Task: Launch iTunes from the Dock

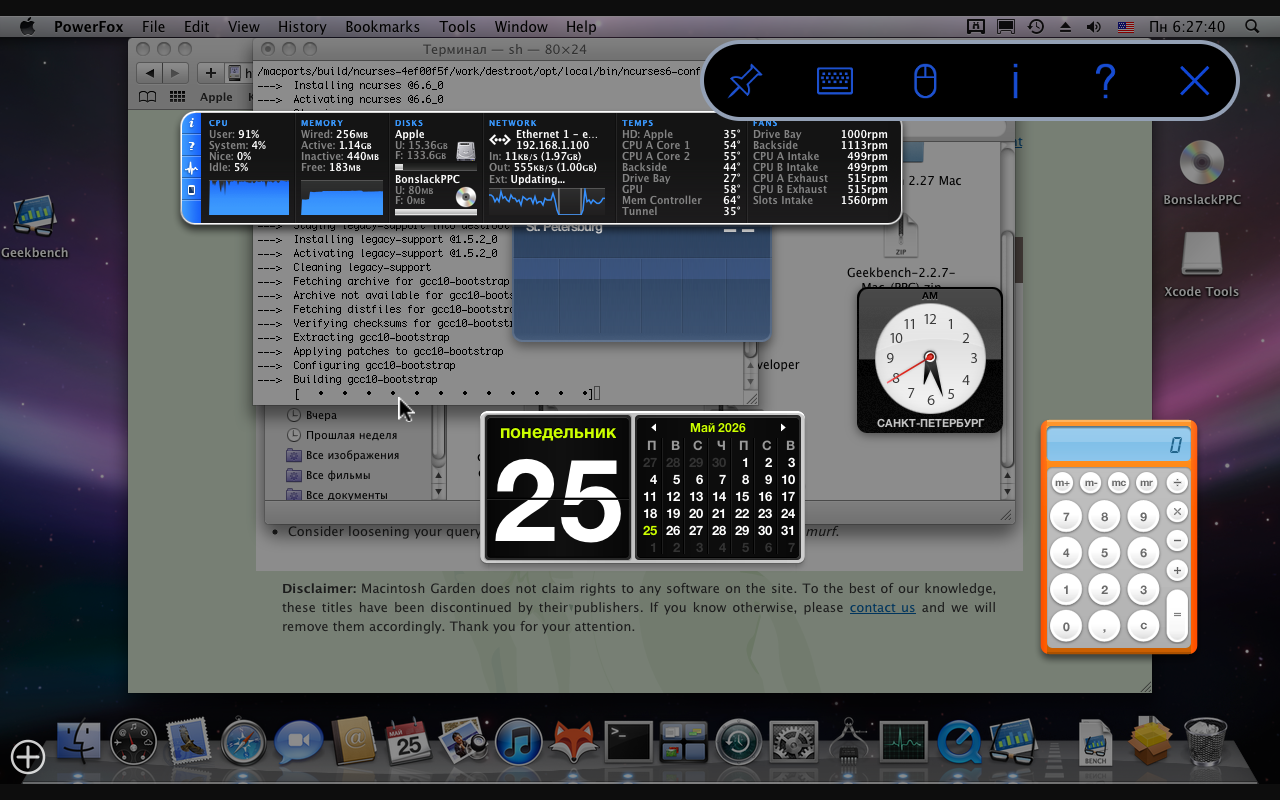Action: (x=518, y=744)
